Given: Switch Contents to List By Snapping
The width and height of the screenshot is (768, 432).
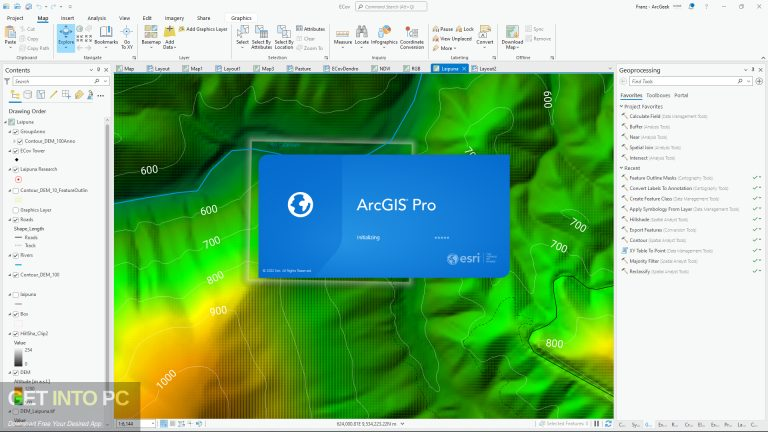Looking at the screenshot, I should [66, 95].
